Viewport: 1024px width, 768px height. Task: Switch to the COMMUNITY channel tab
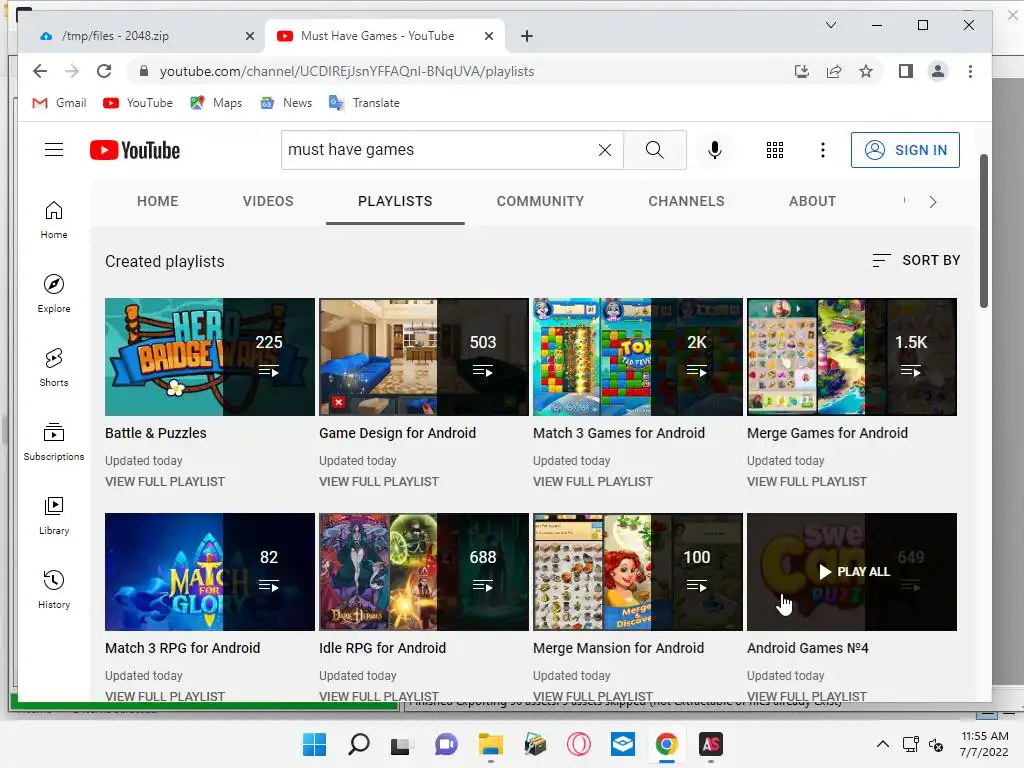[x=540, y=201]
